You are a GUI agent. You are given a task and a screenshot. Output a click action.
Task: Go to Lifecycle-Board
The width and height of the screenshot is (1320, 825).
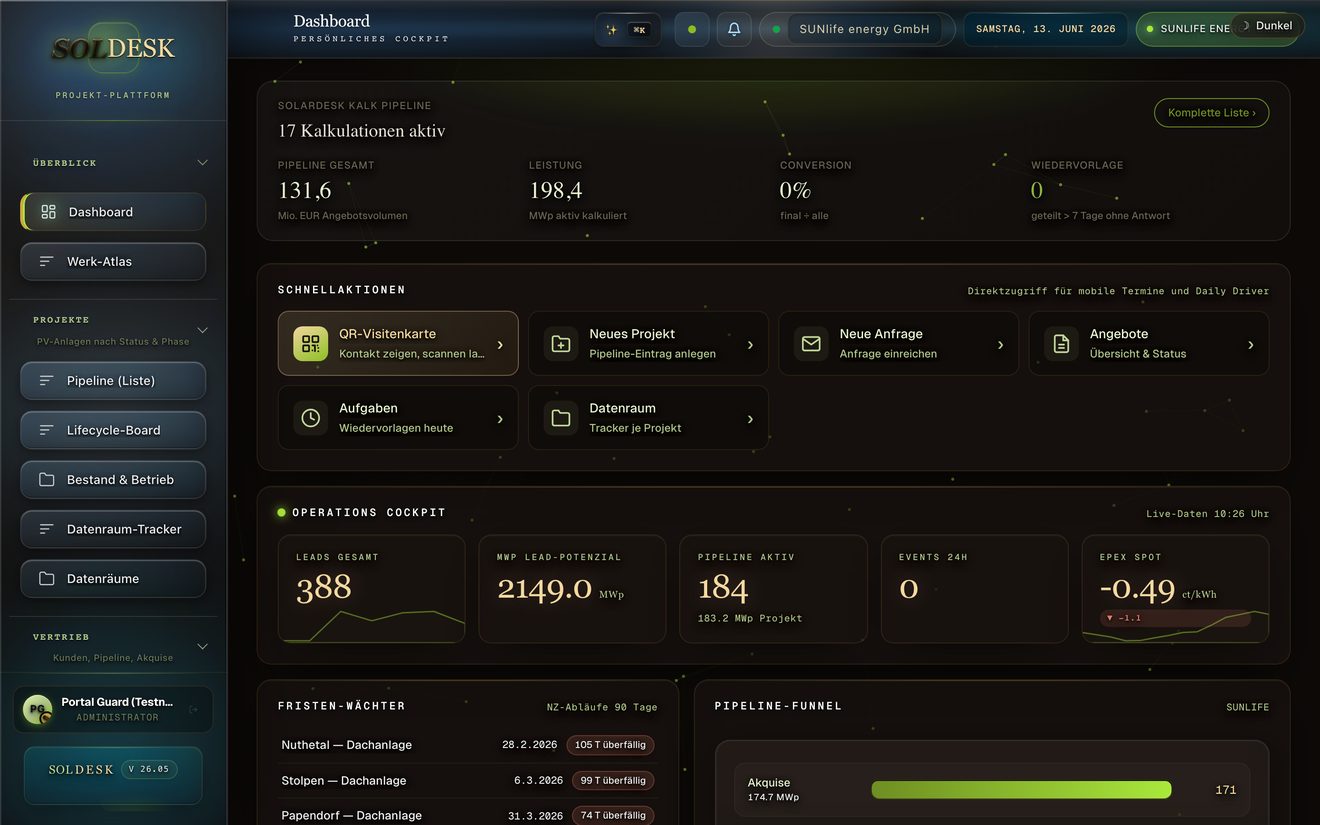(113, 430)
